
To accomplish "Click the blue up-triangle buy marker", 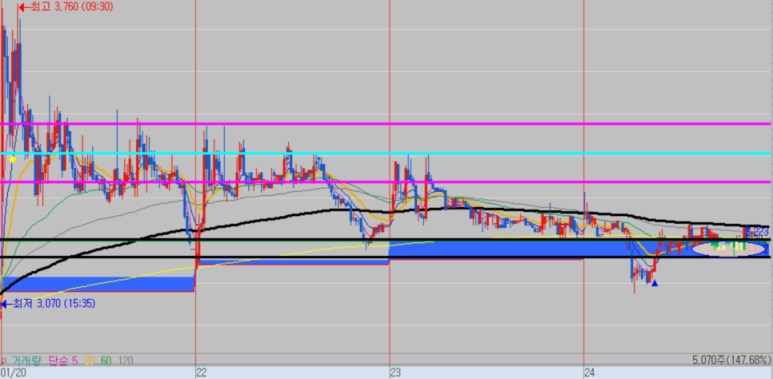I will pos(654,283).
